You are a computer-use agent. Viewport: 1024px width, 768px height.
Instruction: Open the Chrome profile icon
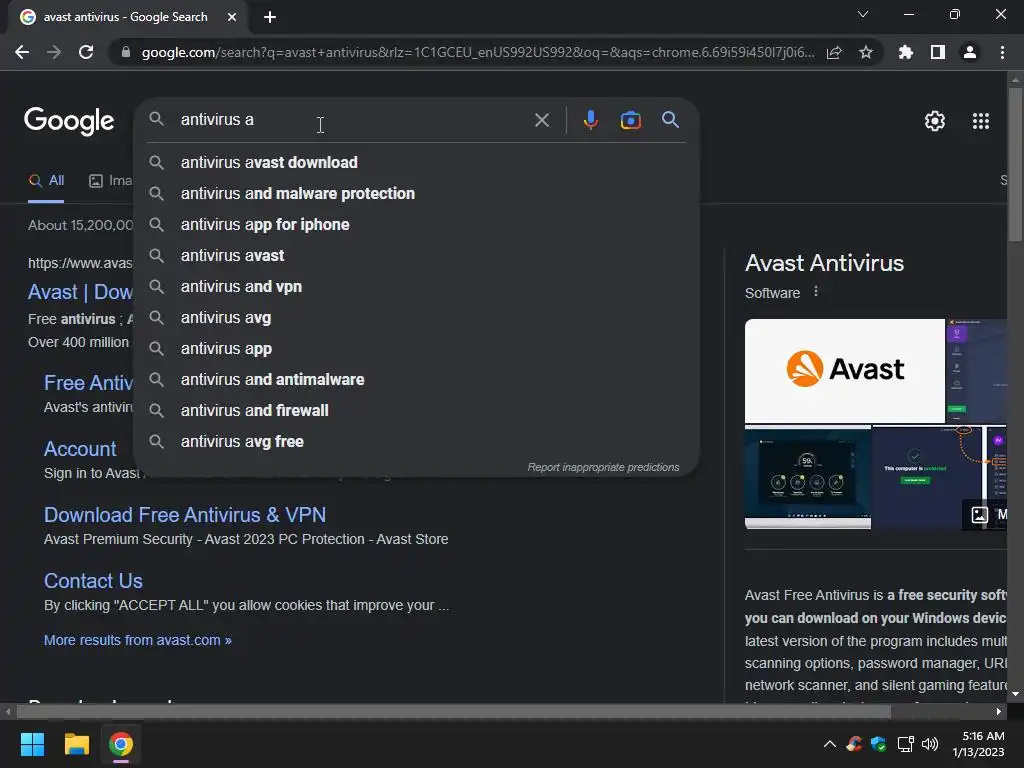click(x=970, y=52)
